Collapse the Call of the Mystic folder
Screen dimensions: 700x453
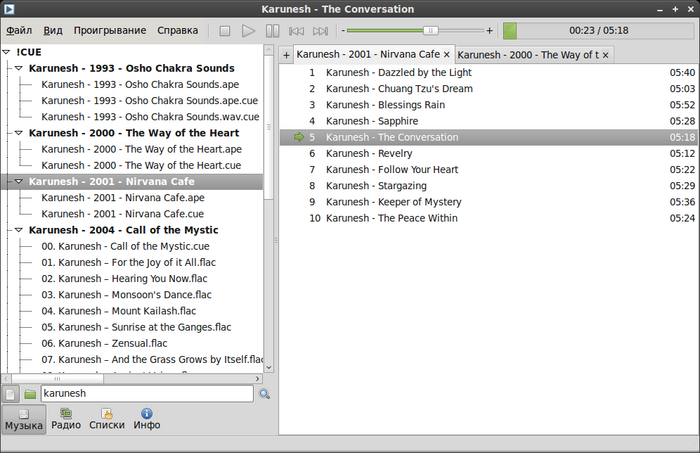tap(19, 230)
